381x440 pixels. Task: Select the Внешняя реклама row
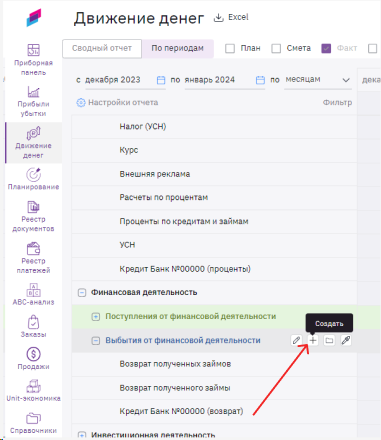pyautogui.click(x=214, y=174)
